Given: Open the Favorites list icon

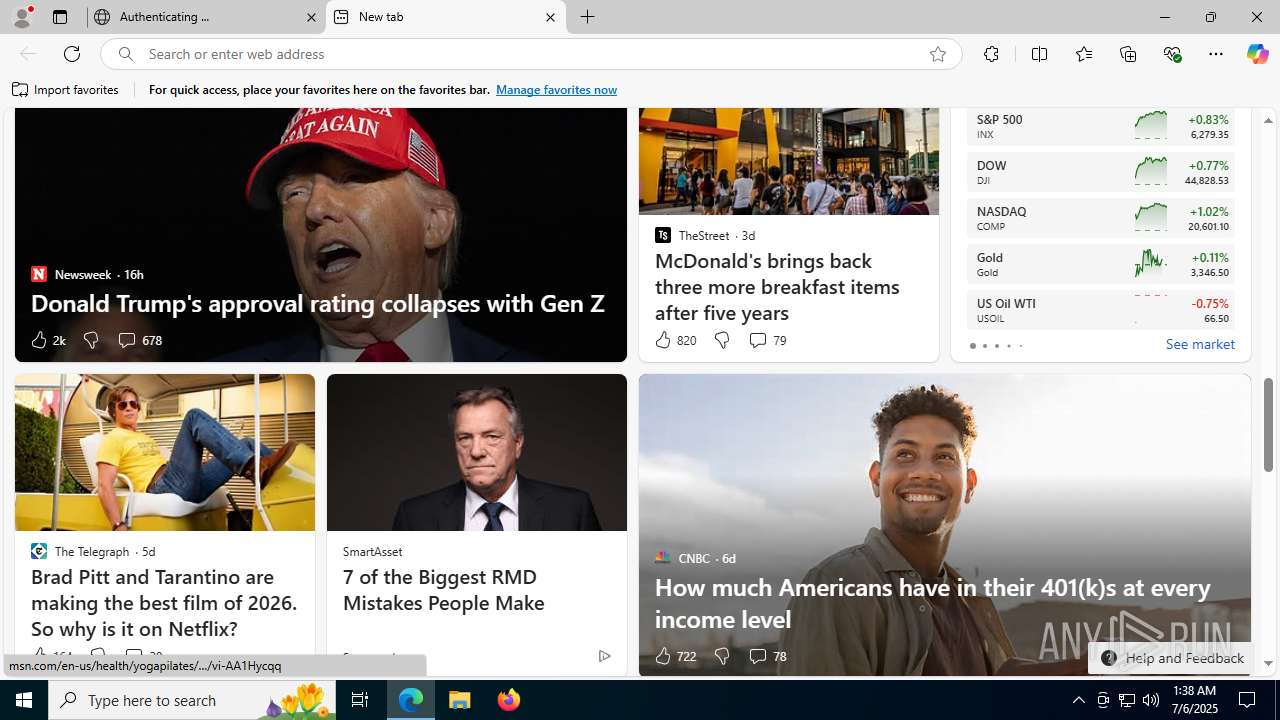Looking at the screenshot, I should (x=1084, y=54).
